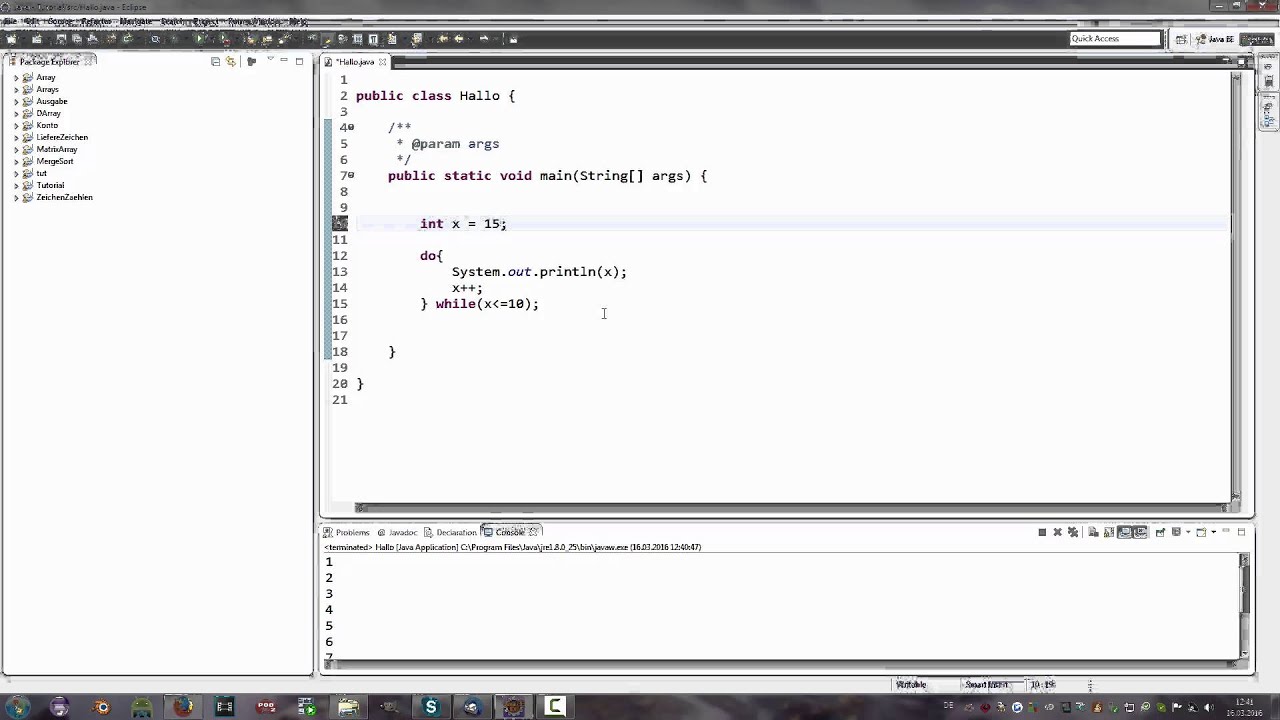Clear the console output
This screenshot has width=1280, height=720.
point(1094,532)
